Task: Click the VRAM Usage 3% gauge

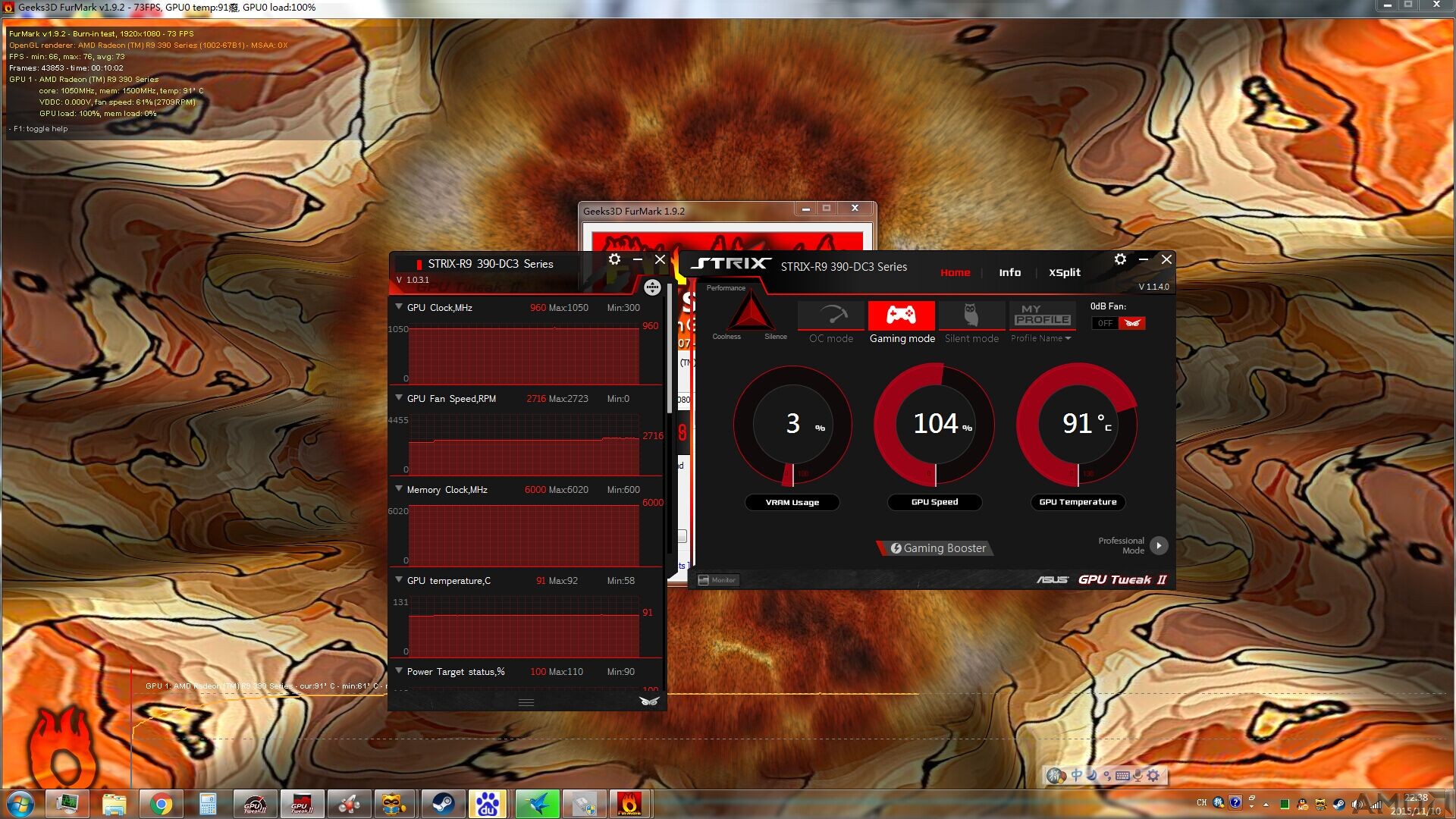Action: pos(792,425)
